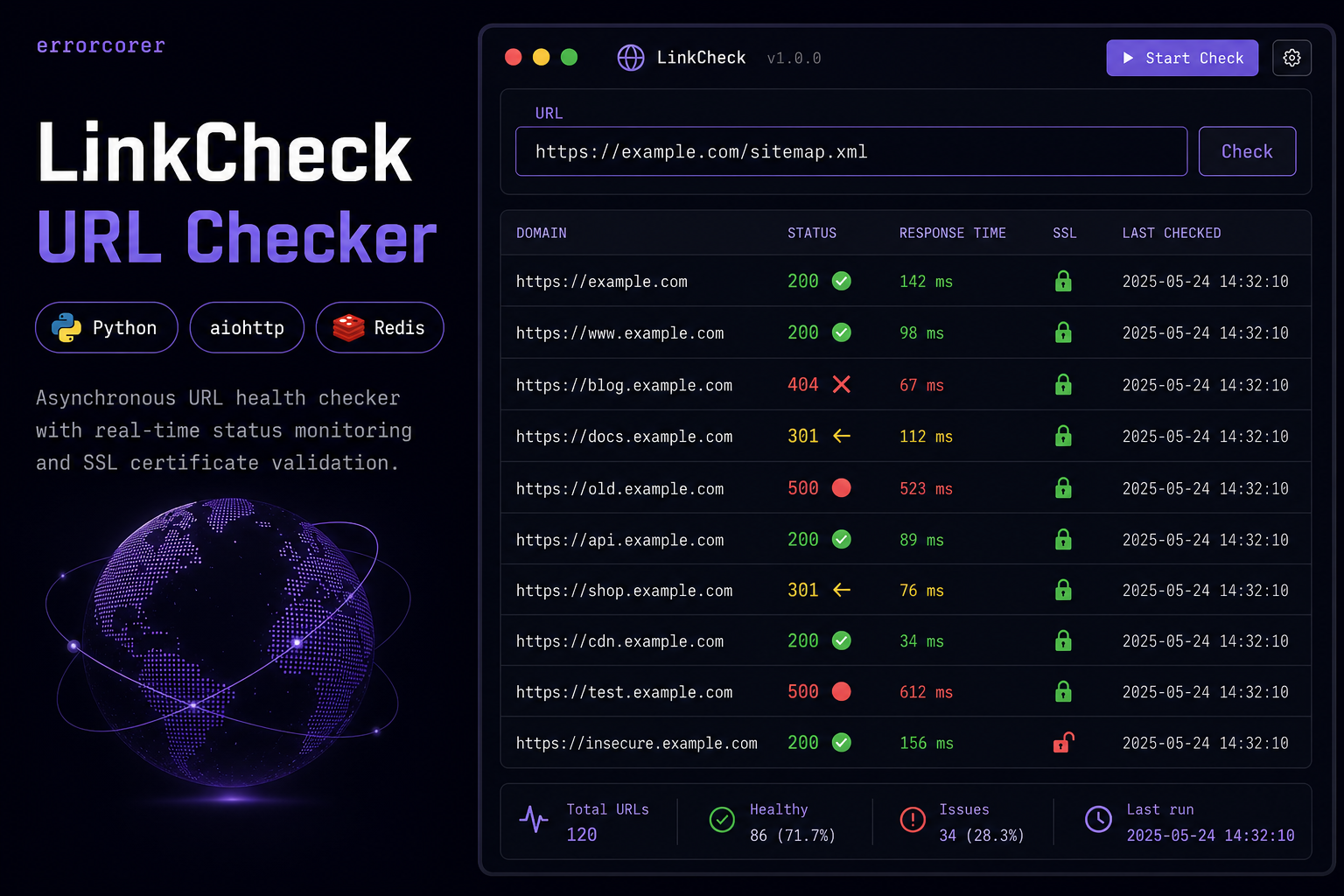Click the green SSL padlock for cdn.example.com
The width and height of the screenshot is (1344, 896).
1063,640
